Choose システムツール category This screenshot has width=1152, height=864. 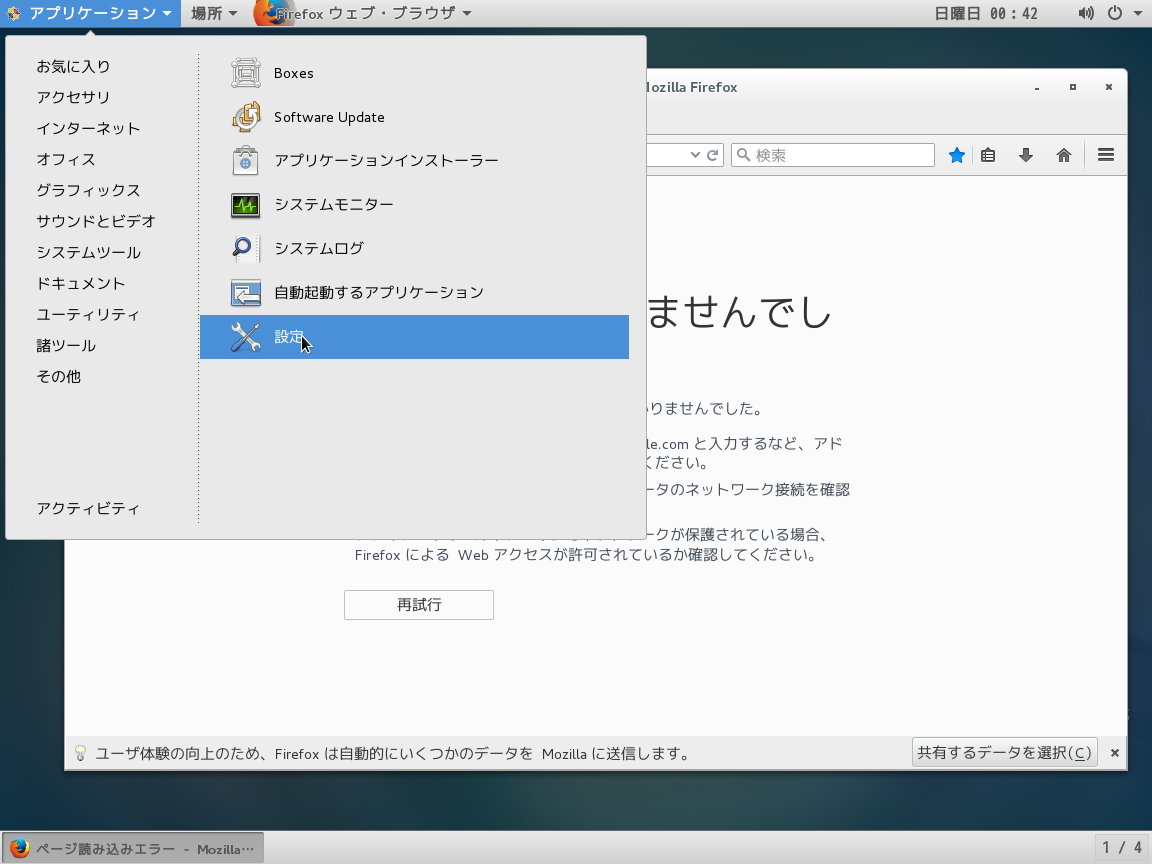(x=88, y=252)
